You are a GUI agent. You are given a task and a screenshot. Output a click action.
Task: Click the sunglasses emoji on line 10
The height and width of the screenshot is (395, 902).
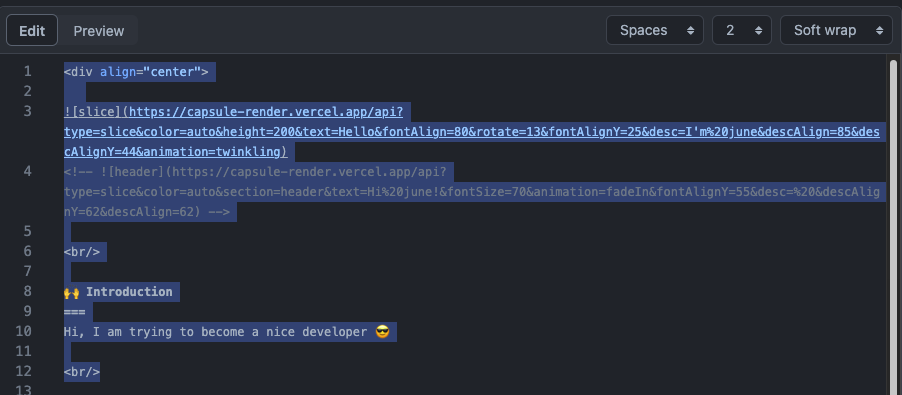(x=382, y=332)
